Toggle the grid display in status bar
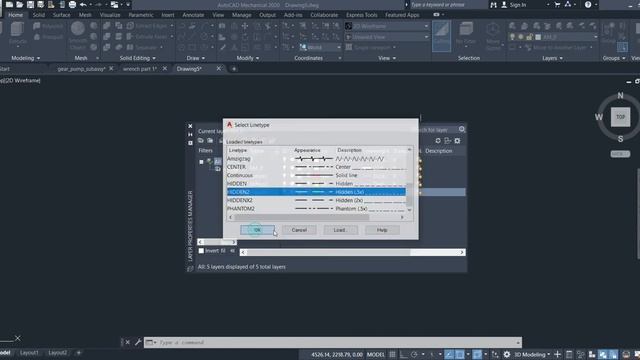The height and width of the screenshot is (360, 640). point(392,354)
